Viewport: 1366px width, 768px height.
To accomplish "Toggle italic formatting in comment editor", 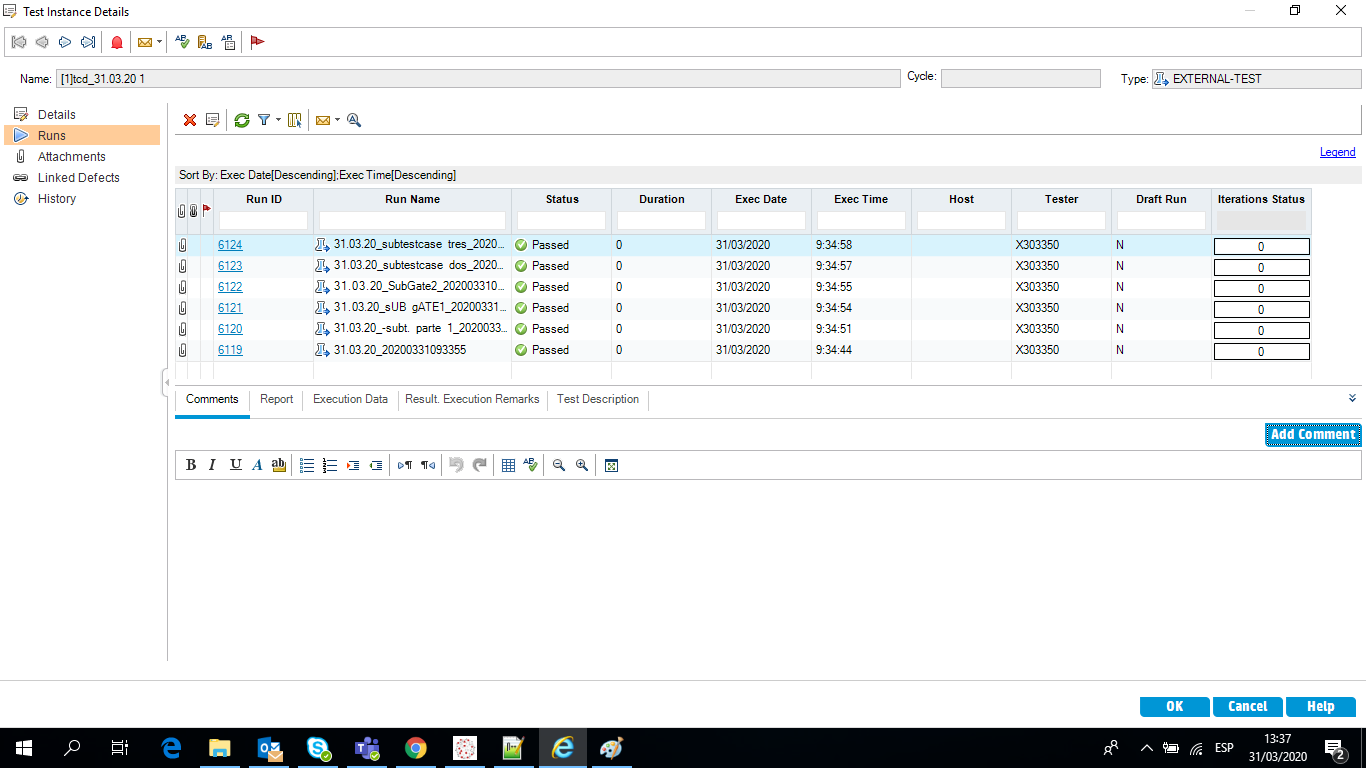I will [x=212, y=465].
